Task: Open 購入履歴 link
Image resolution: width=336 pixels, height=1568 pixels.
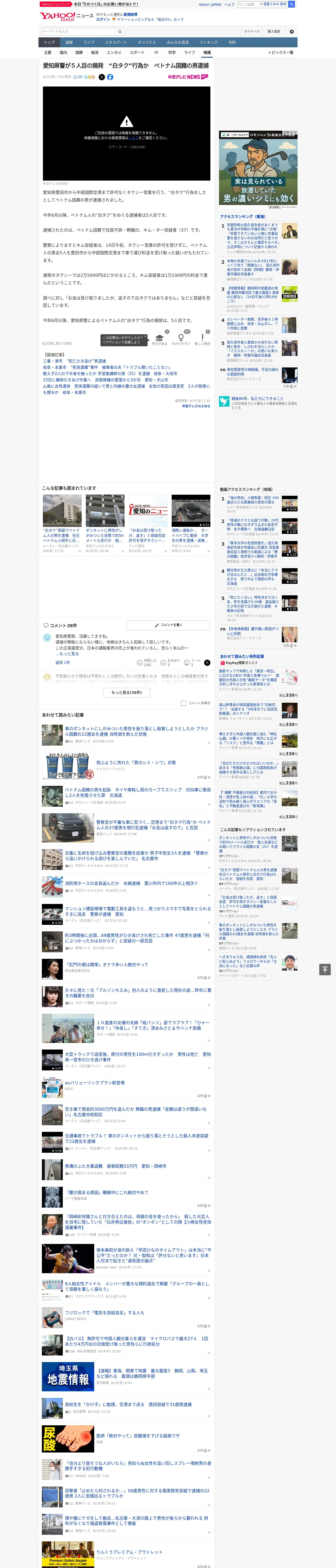Action: (274, 32)
